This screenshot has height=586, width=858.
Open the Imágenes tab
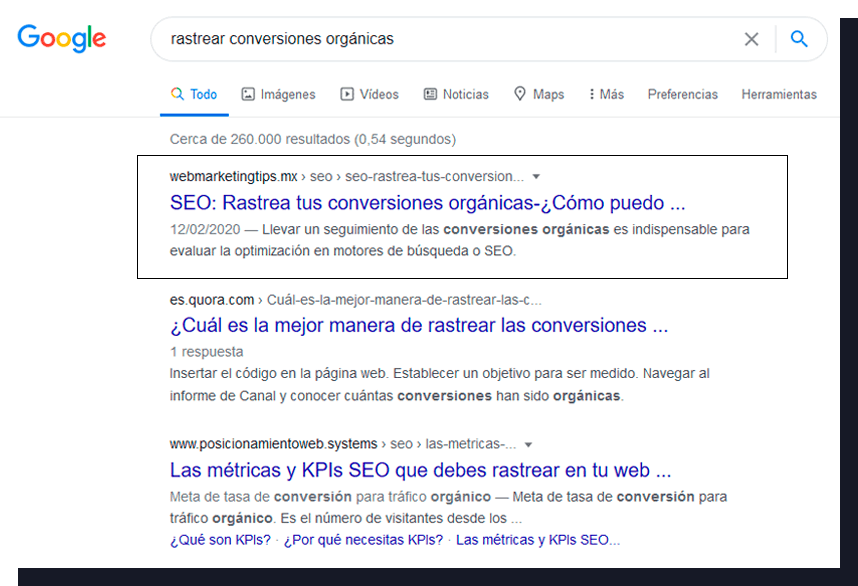(x=278, y=94)
